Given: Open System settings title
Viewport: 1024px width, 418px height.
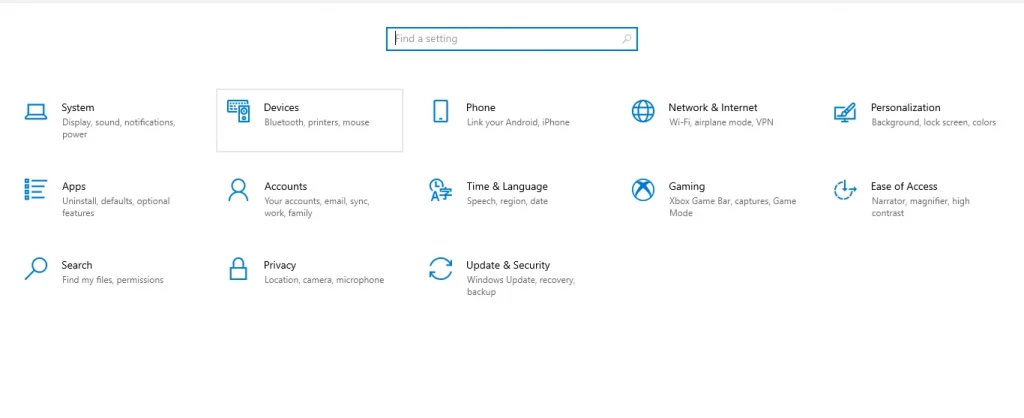Looking at the screenshot, I should click(x=78, y=108).
